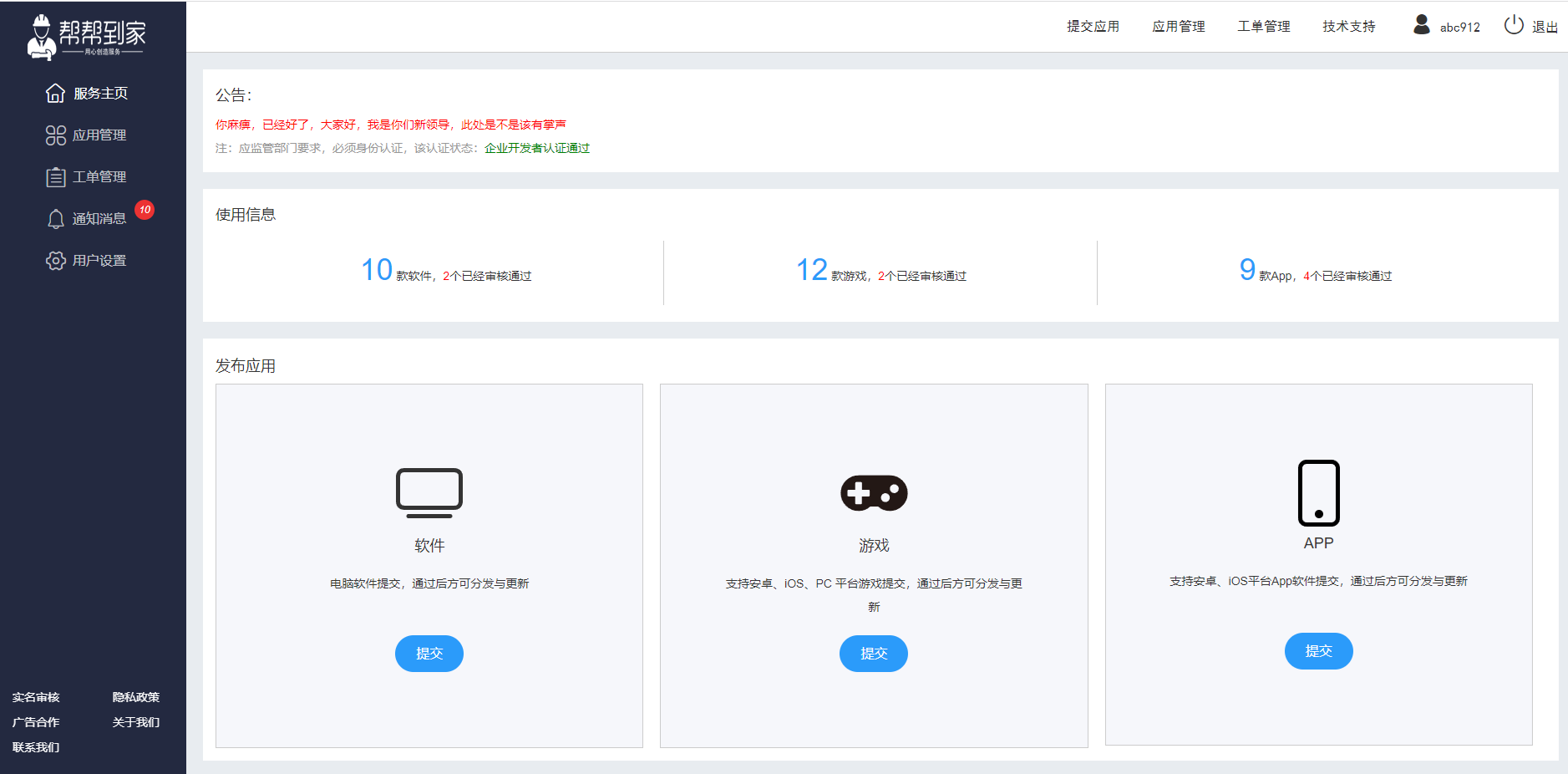The height and width of the screenshot is (774, 1568).
Task: Open 用户设置 with the gear icon
Action: pyautogui.click(x=55, y=260)
